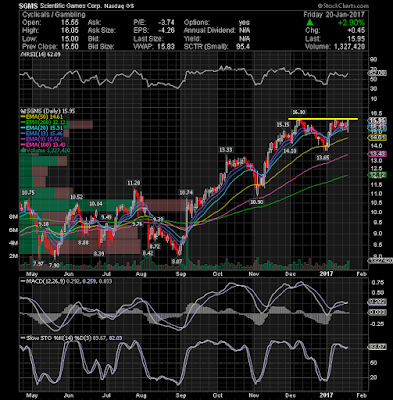Click the 2017 label on price chart axis

326,274
